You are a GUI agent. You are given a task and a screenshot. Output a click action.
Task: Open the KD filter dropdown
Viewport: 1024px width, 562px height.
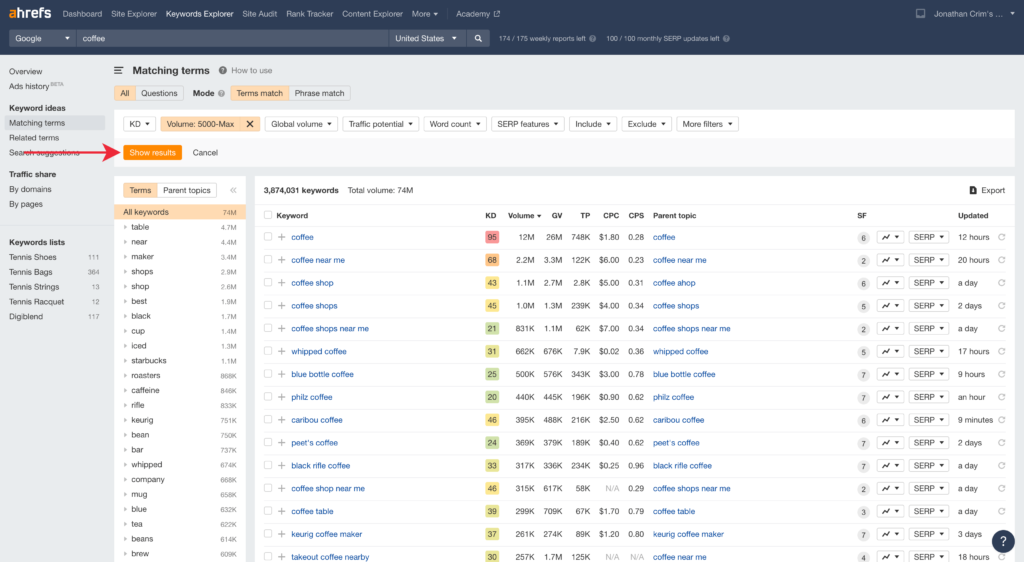139,124
